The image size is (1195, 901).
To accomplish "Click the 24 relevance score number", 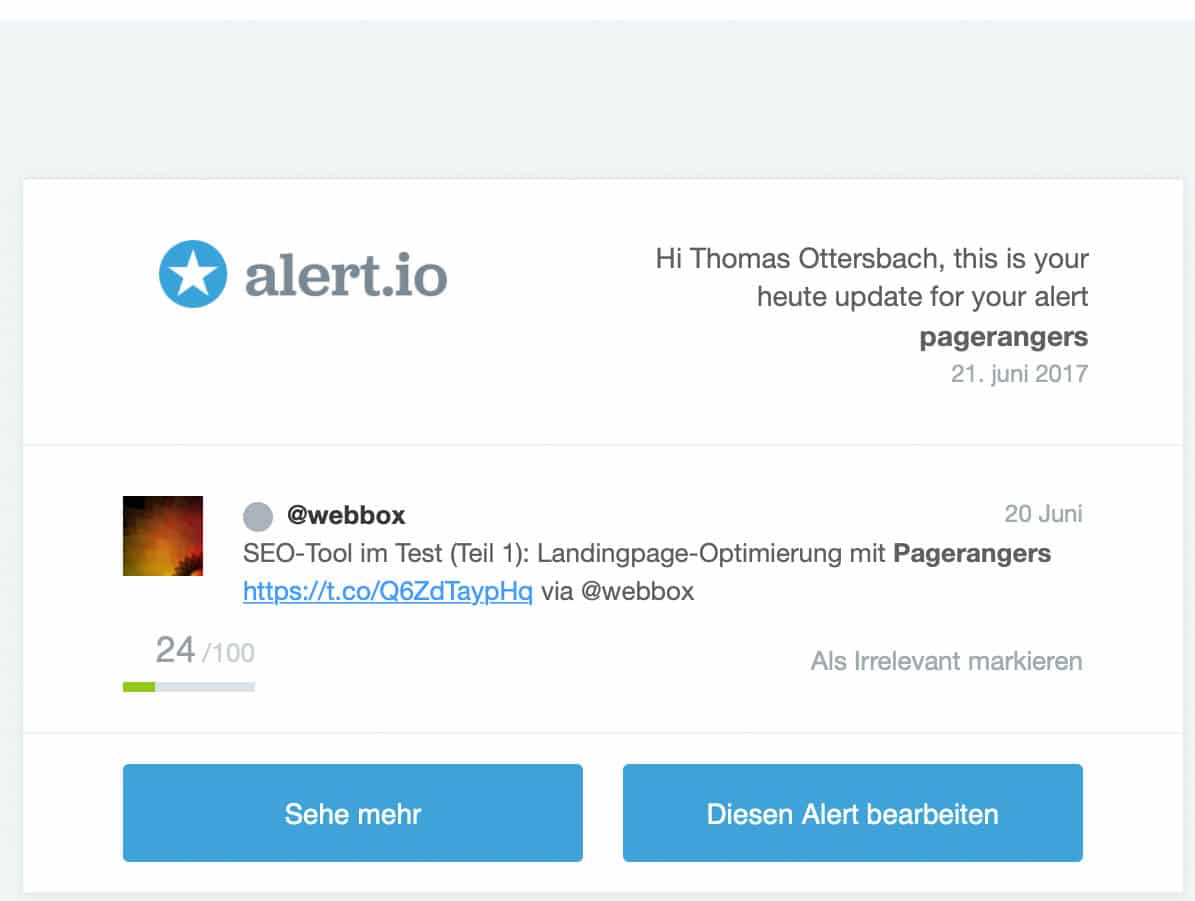I will (x=175, y=650).
